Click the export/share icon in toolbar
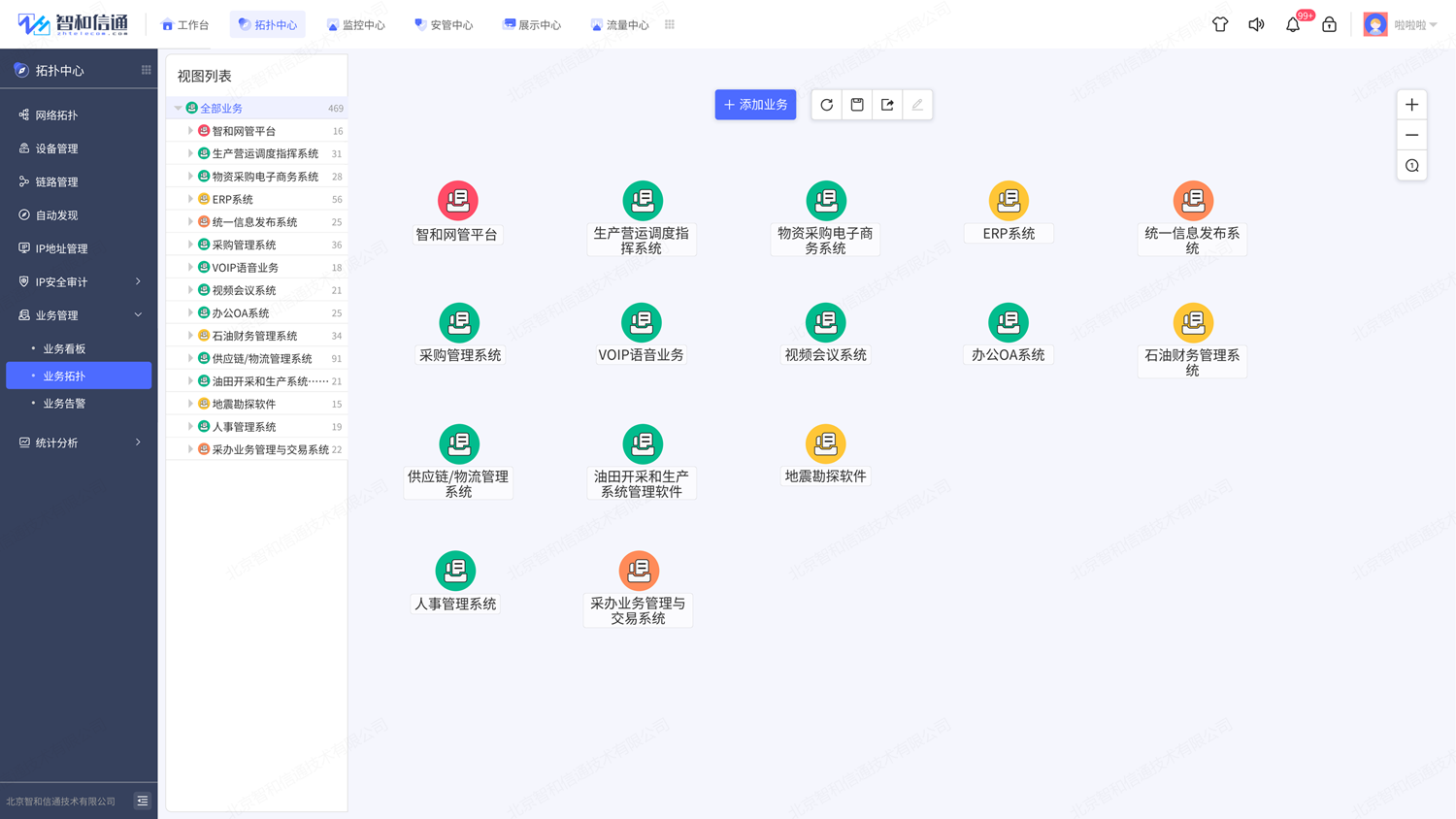The width and height of the screenshot is (1456, 819). click(887, 105)
